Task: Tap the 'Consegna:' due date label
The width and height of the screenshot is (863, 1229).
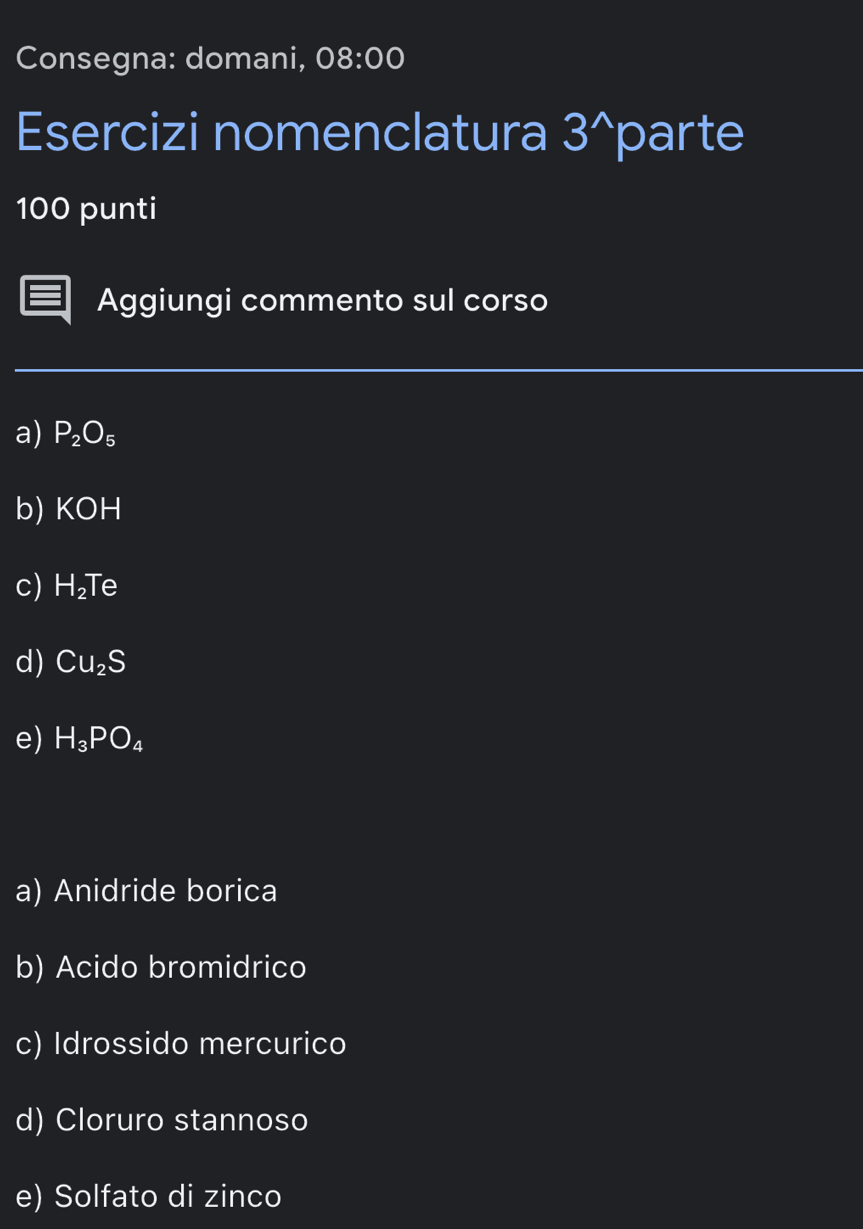Action: (96, 59)
